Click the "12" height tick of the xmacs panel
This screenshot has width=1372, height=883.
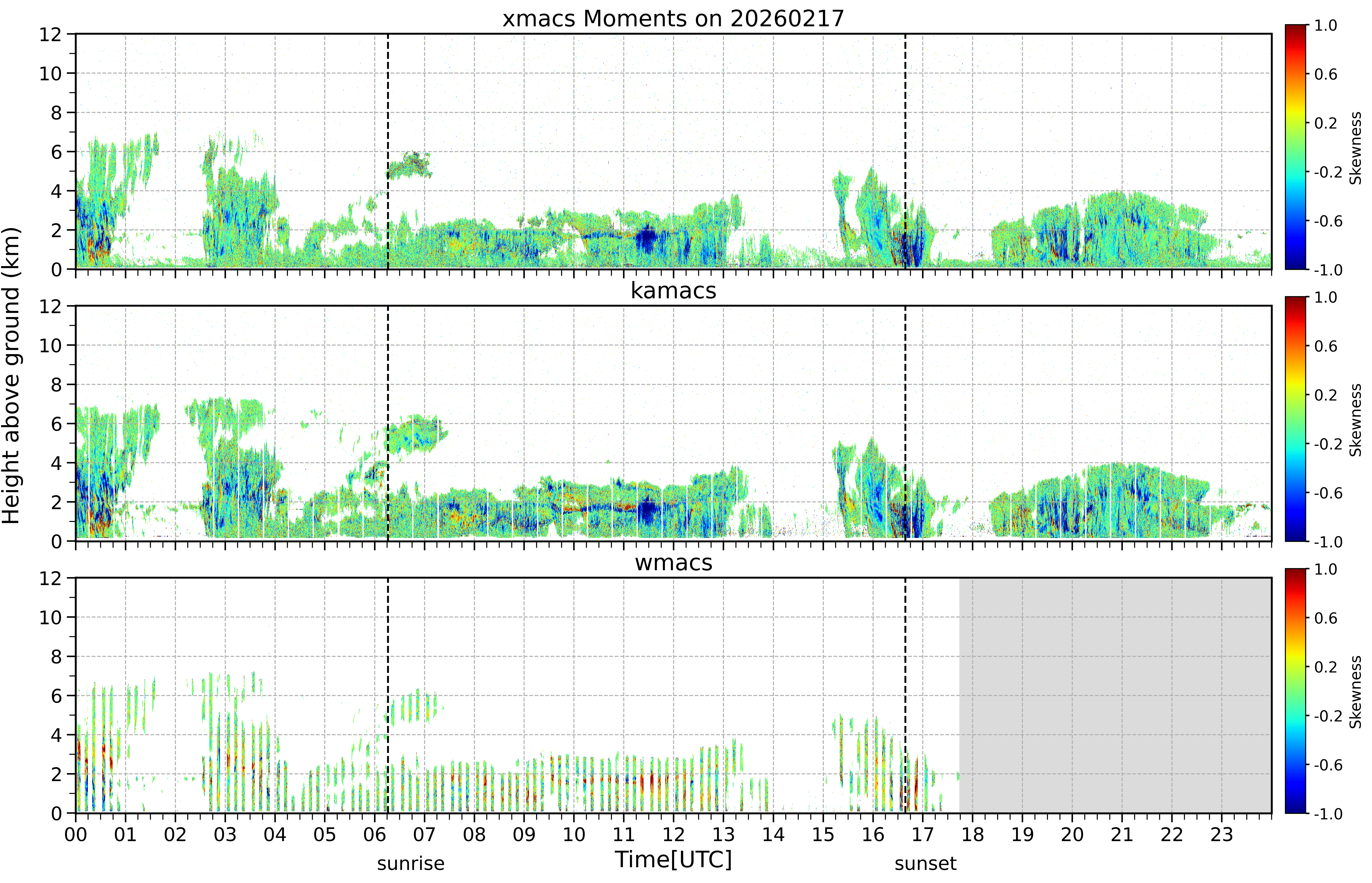point(50,34)
